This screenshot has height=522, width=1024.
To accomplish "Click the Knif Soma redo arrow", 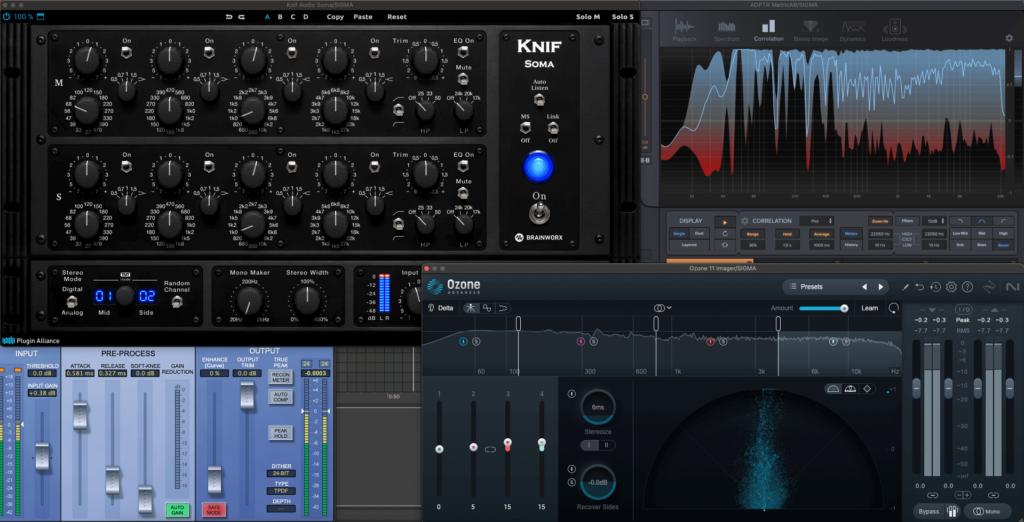I will (242, 17).
